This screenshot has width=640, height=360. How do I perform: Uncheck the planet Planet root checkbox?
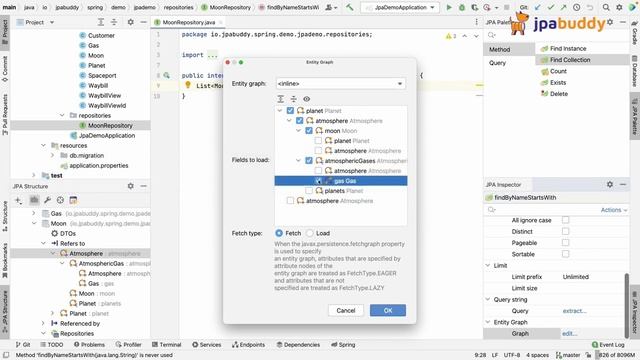tap(290, 111)
